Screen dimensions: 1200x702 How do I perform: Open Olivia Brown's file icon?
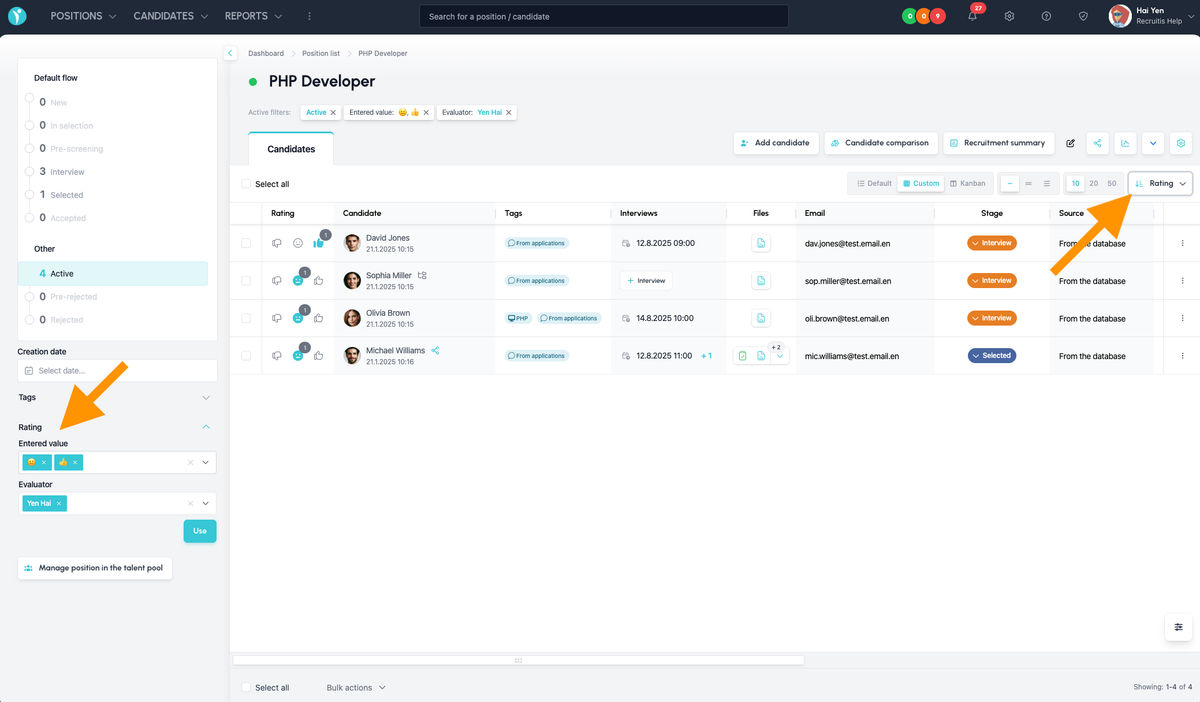coord(761,318)
